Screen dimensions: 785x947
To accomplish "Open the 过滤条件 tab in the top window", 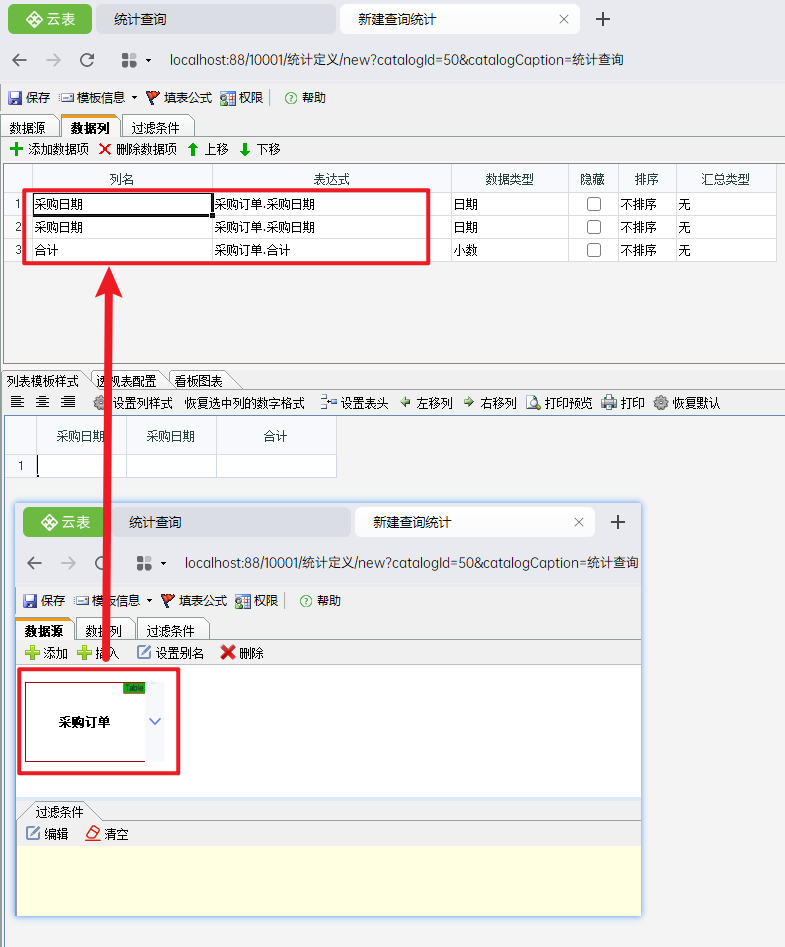I will [156, 128].
